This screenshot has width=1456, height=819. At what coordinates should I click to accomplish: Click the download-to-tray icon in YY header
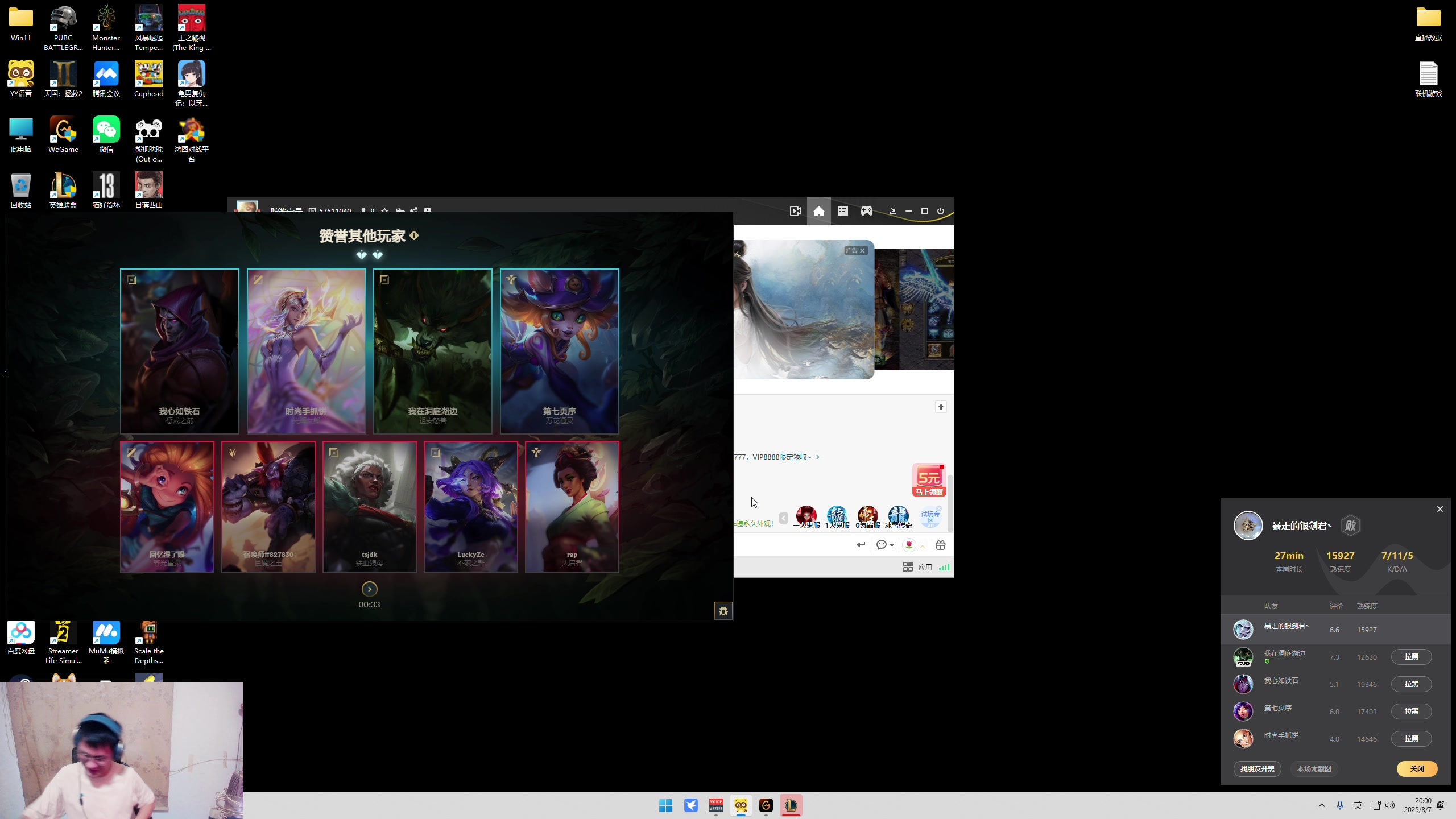(892, 211)
